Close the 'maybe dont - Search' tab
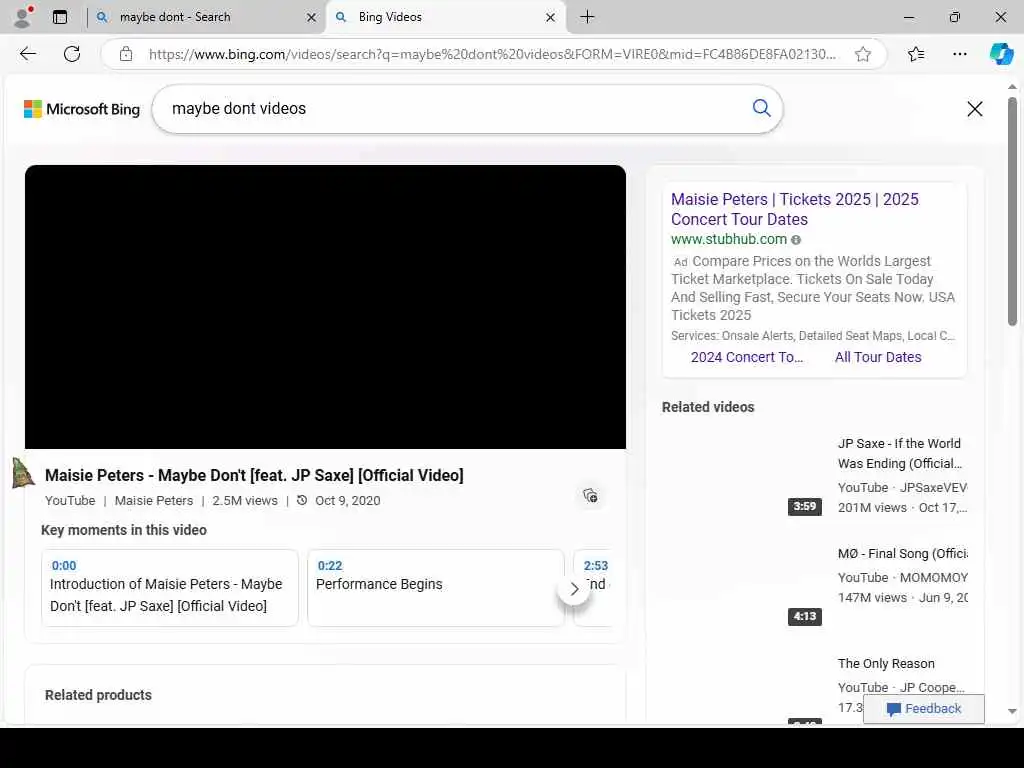 312,18
